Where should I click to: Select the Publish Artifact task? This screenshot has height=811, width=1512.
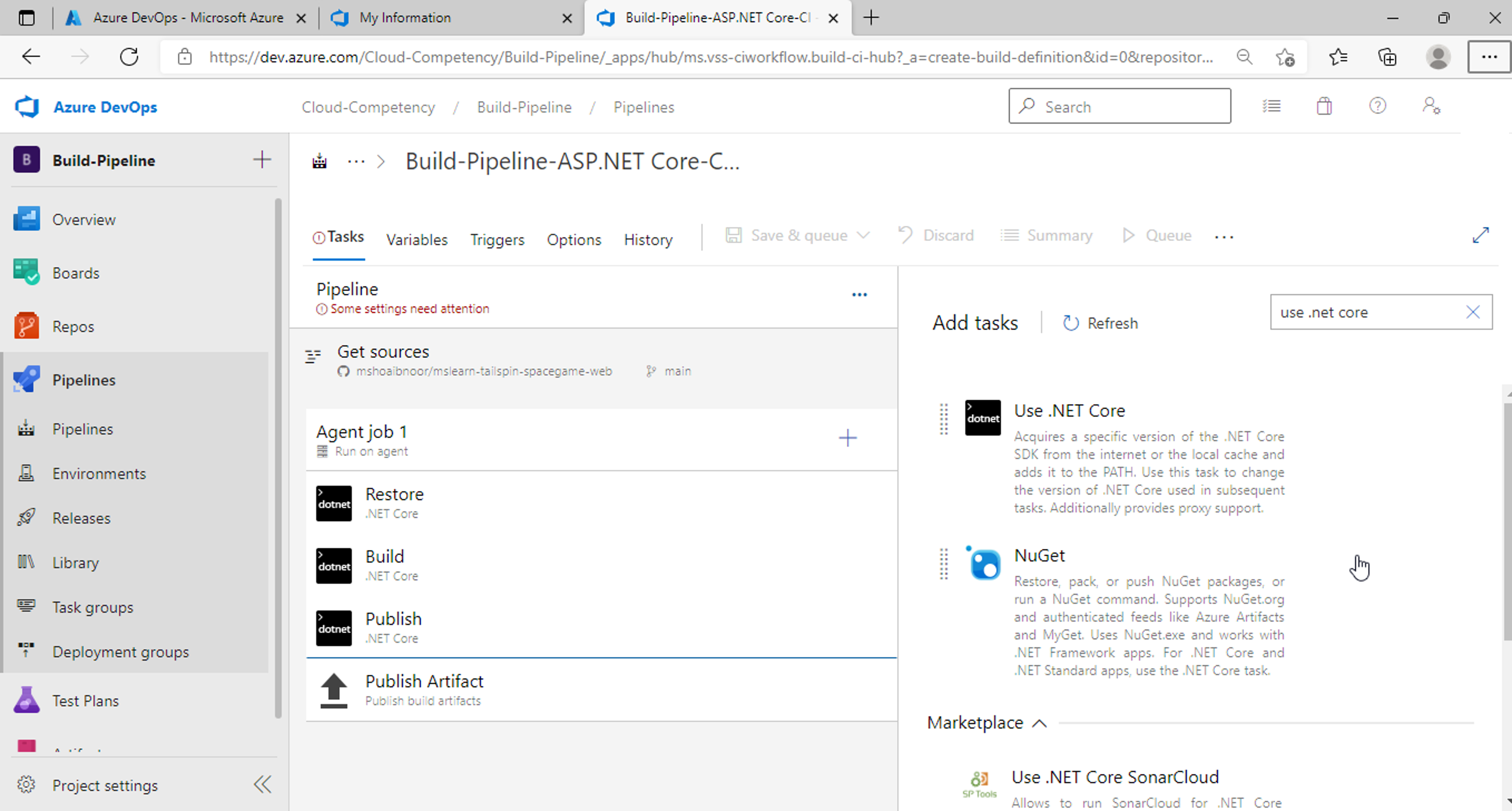click(x=601, y=689)
